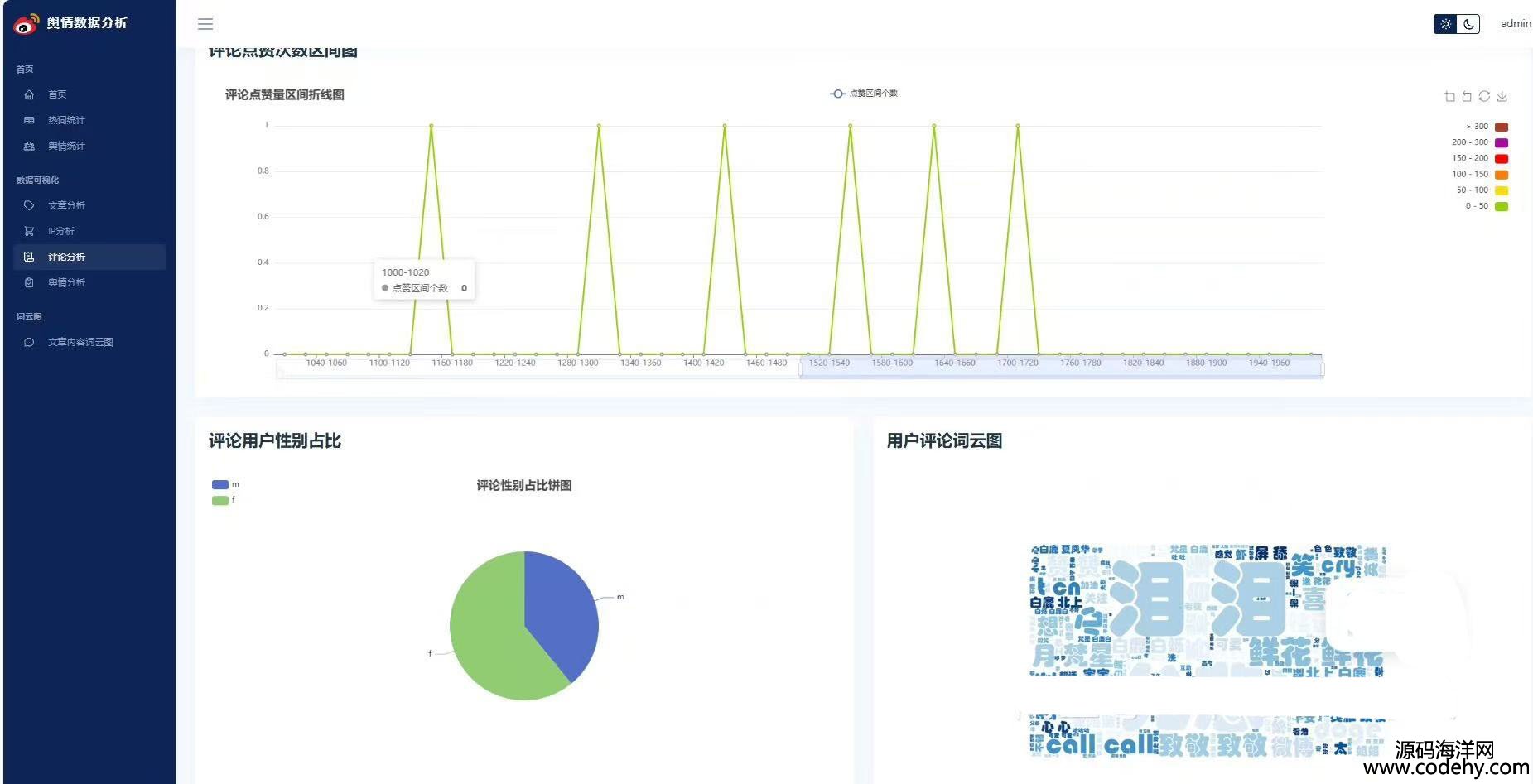Viewport: 1533px width, 784px height.
Task: Click the area zoom icon in chart toolbox
Action: tap(1449, 97)
